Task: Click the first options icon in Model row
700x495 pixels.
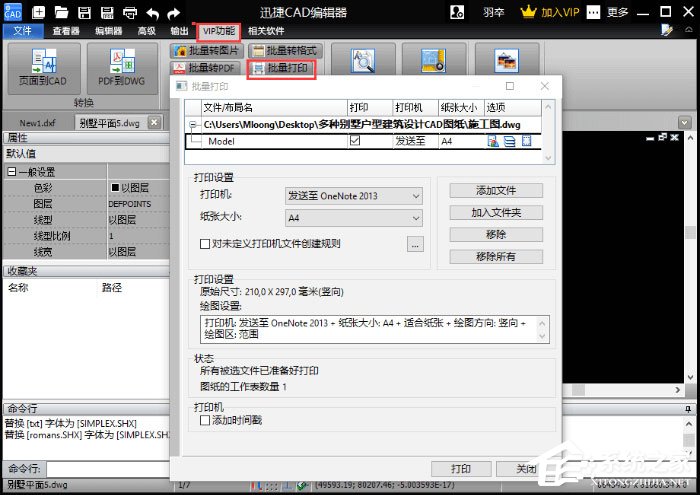Action: pyautogui.click(x=493, y=142)
